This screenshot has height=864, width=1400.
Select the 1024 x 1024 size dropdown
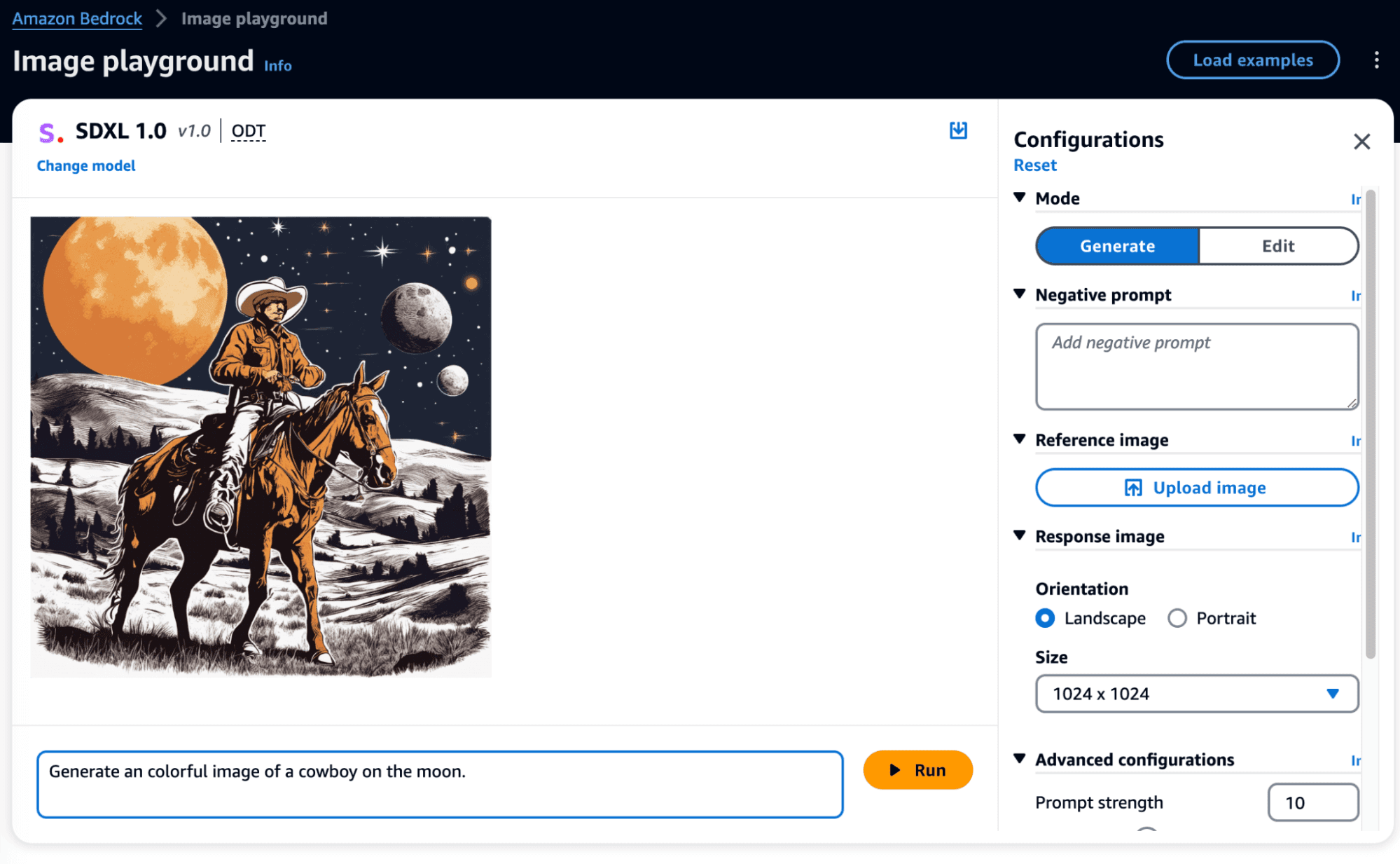1197,693
